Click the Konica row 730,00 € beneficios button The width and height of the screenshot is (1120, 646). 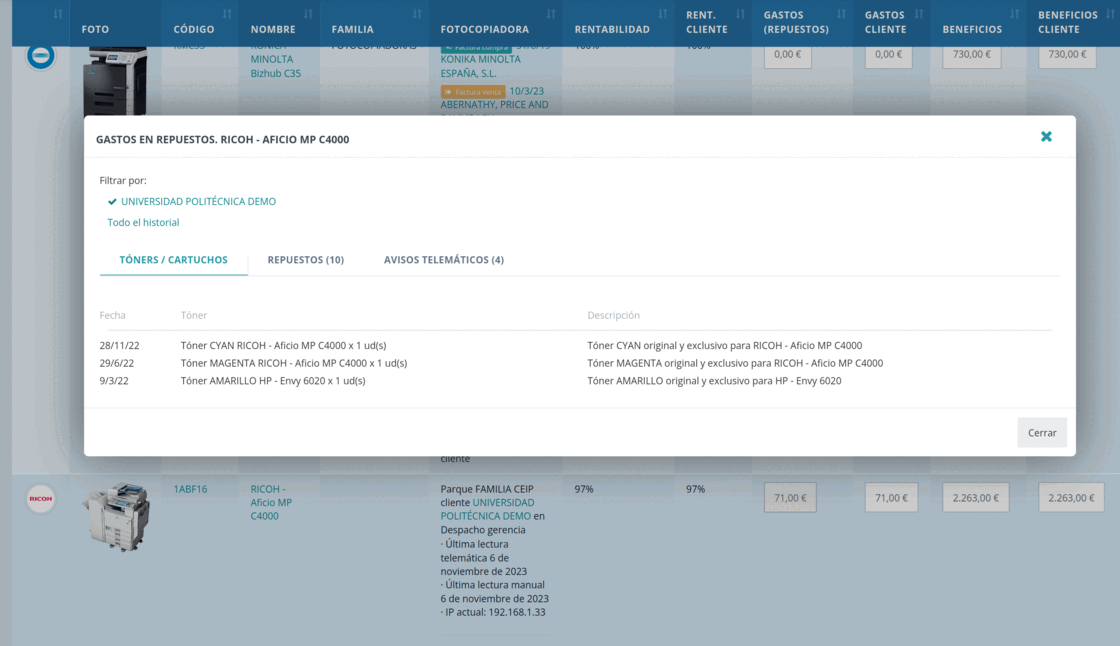click(x=971, y=56)
